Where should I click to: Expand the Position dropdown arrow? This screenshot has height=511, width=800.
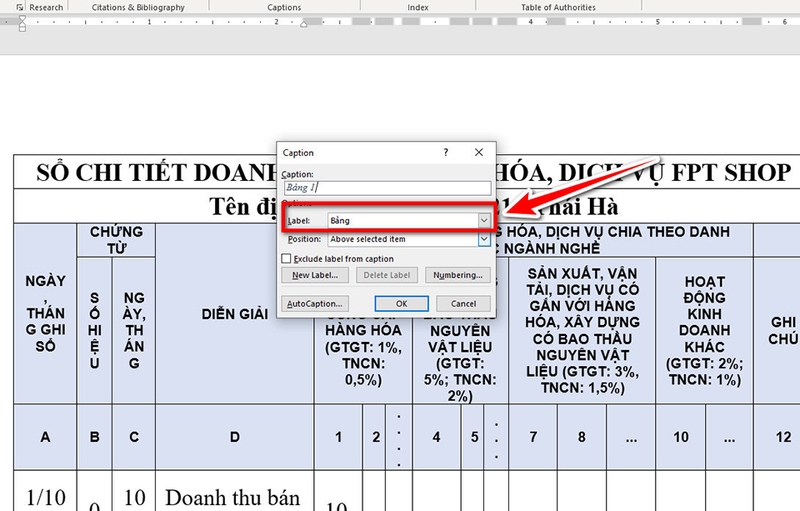pyautogui.click(x=484, y=239)
